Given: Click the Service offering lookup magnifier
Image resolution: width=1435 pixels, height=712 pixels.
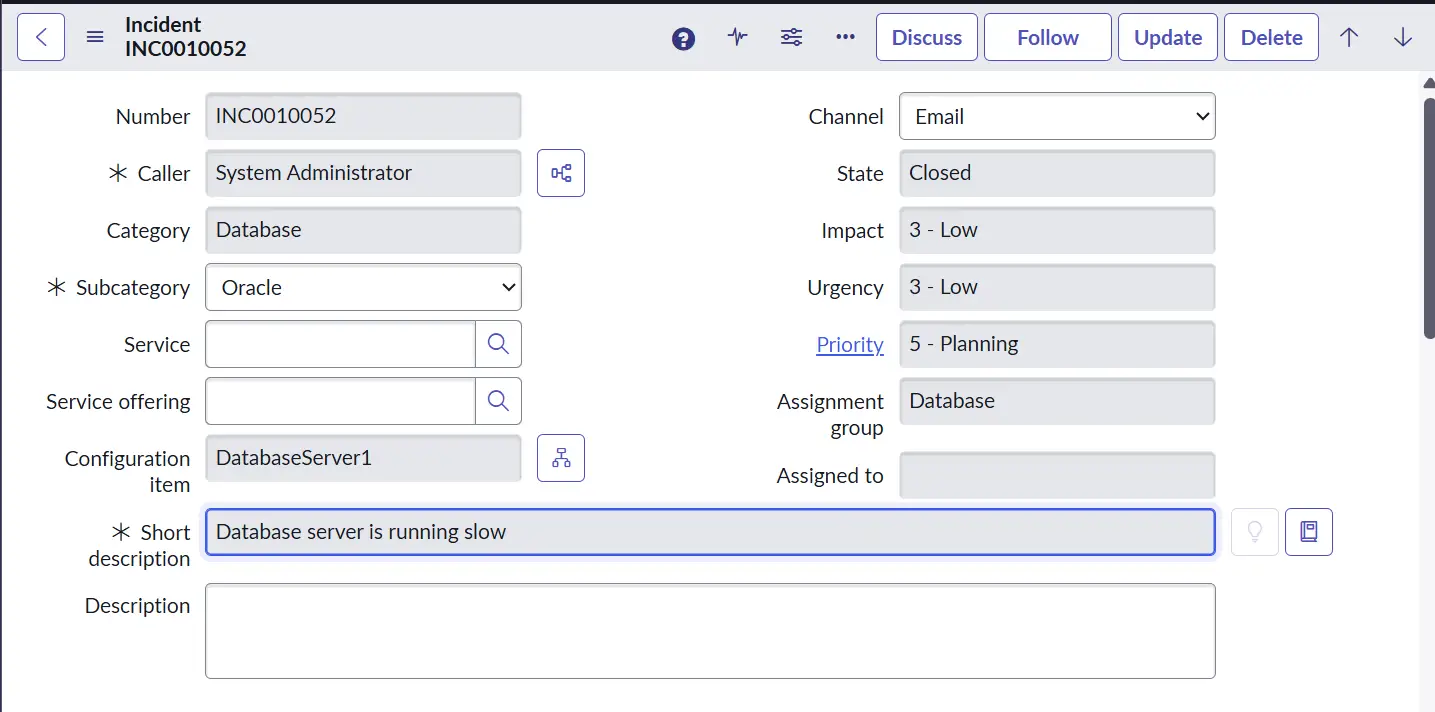Looking at the screenshot, I should [498, 401].
